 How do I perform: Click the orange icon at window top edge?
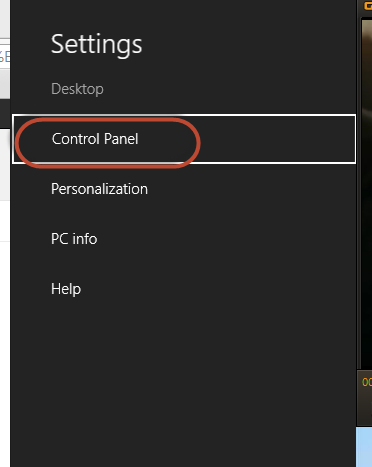(368, 5)
